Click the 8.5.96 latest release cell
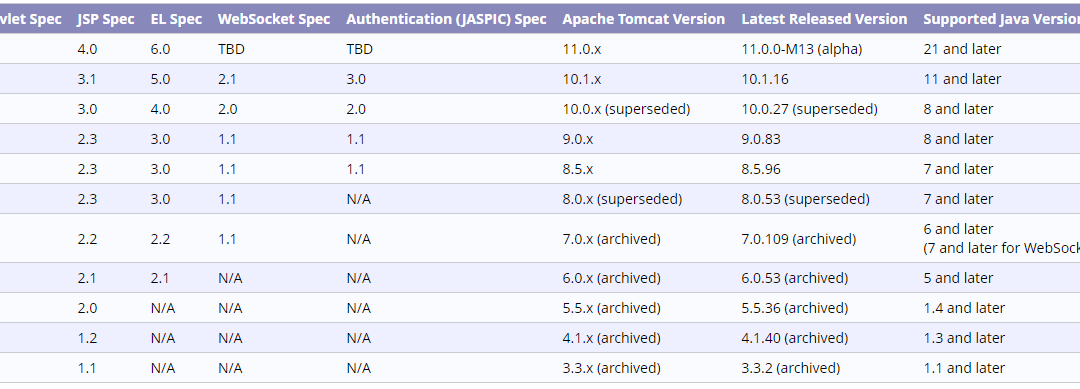The width and height of the screenshot is (1080, 389). pos(761,169)
